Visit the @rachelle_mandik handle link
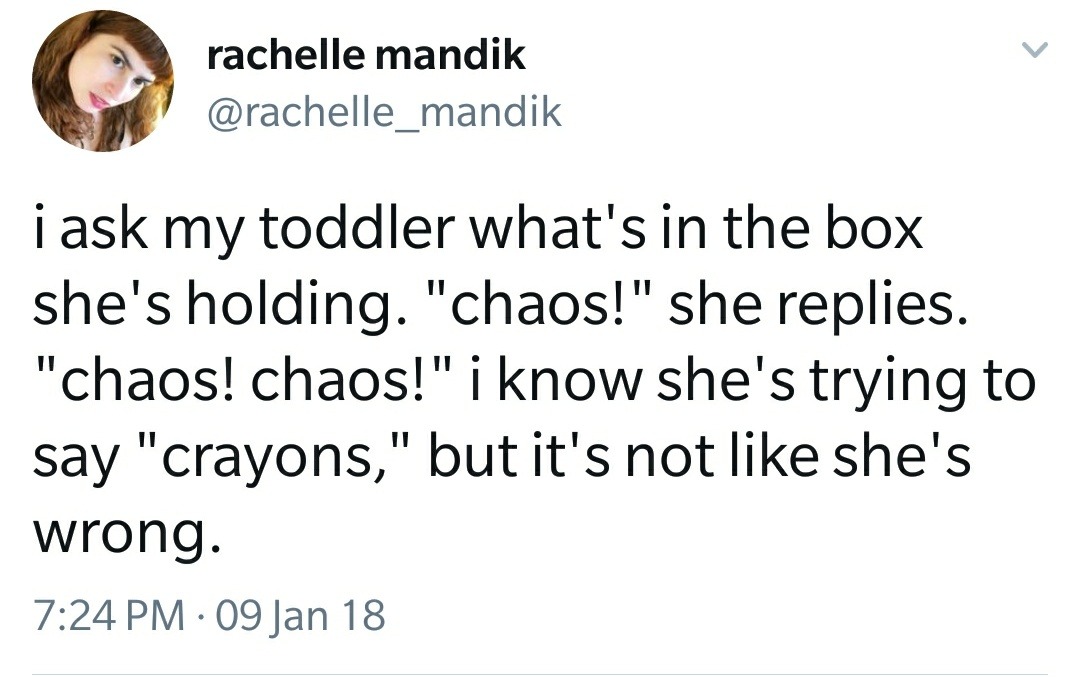This screenshot has height=677, width=1080. 384,112
